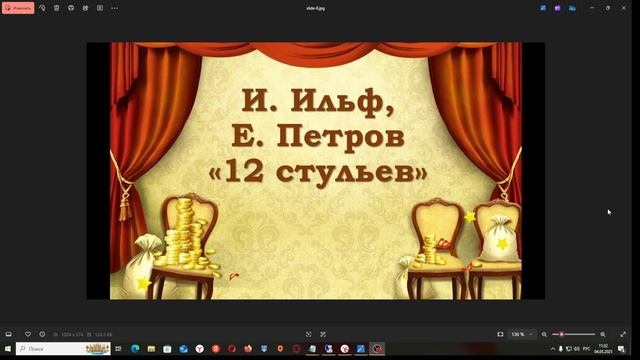Expand the hidden system tray icons chevron
The width and height of the screenshot is (640, 360).
(x=553, y=349)
